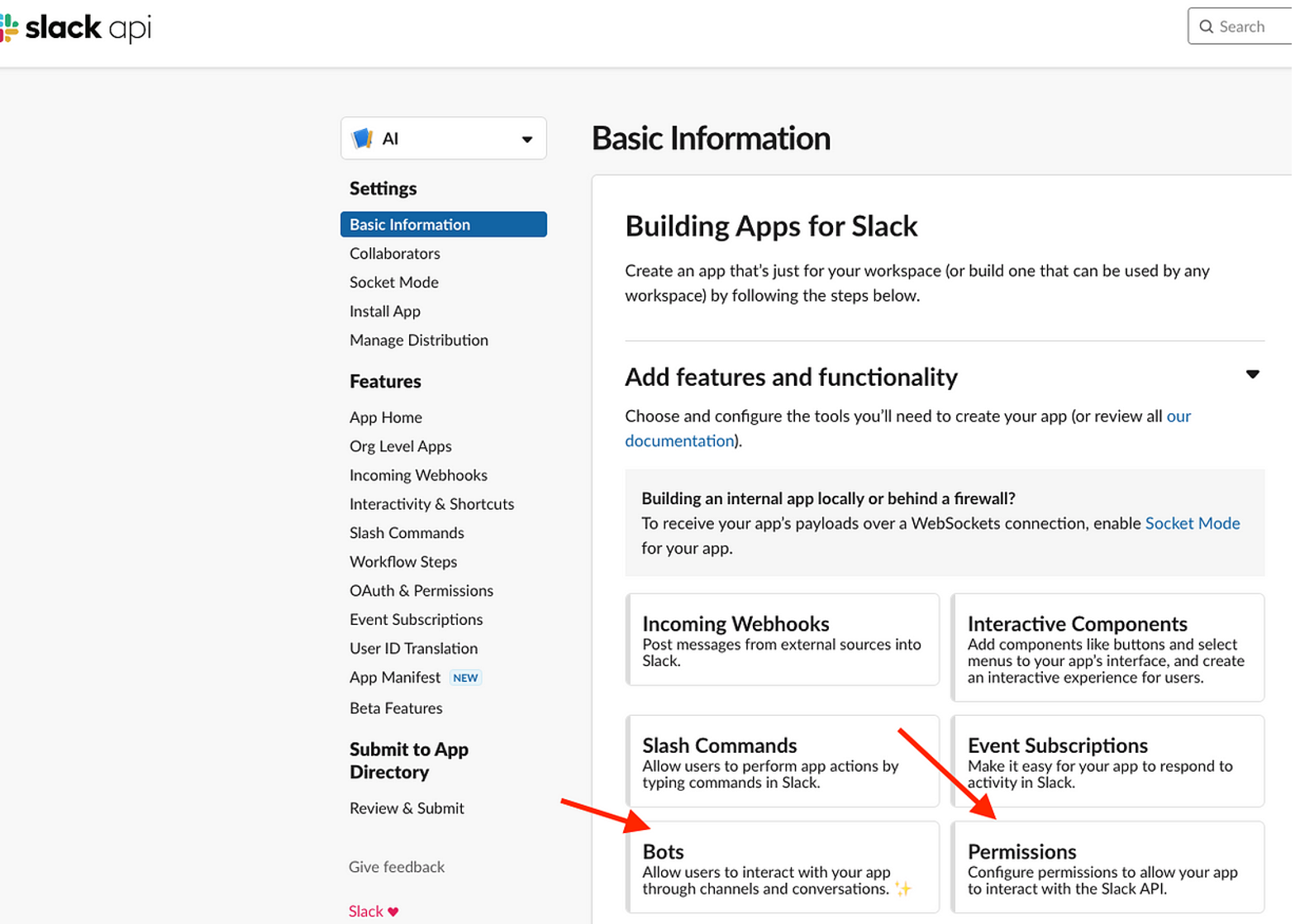Open Socket Mode settings
Screen dimensions: 1295x924
393,282
